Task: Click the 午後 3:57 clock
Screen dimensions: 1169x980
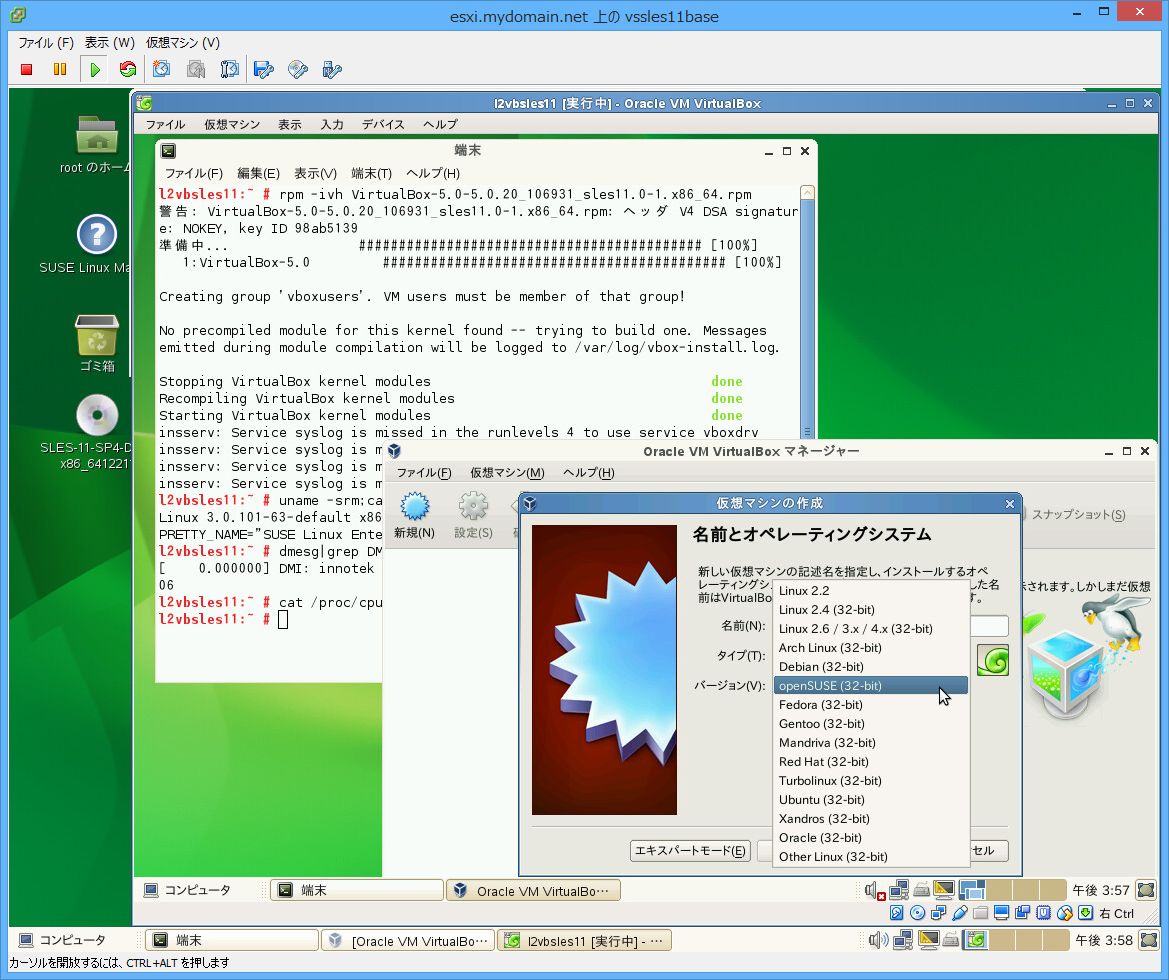Action: point(1100,890)
